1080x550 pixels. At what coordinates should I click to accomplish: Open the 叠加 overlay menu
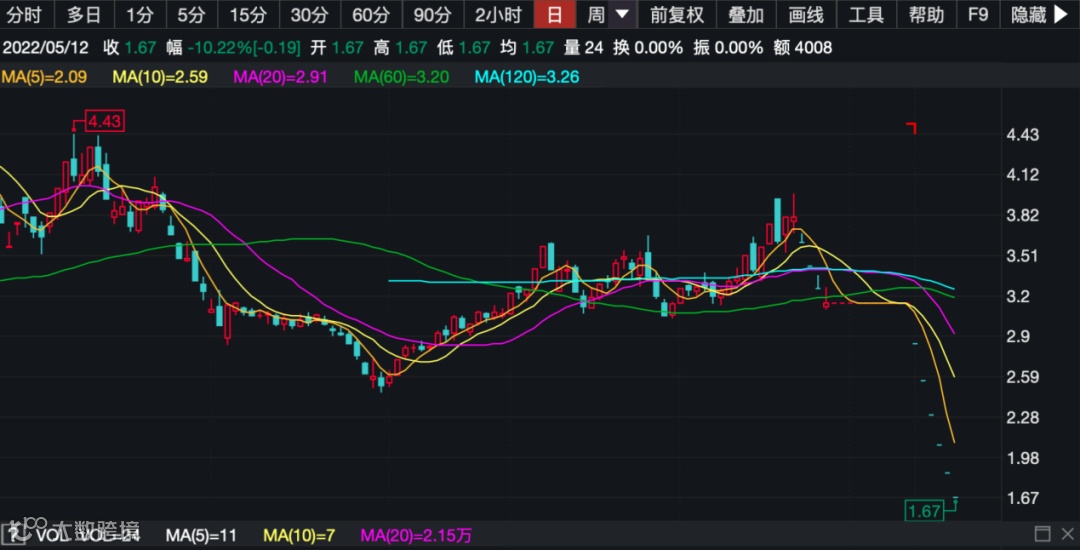tap(746, 14)
